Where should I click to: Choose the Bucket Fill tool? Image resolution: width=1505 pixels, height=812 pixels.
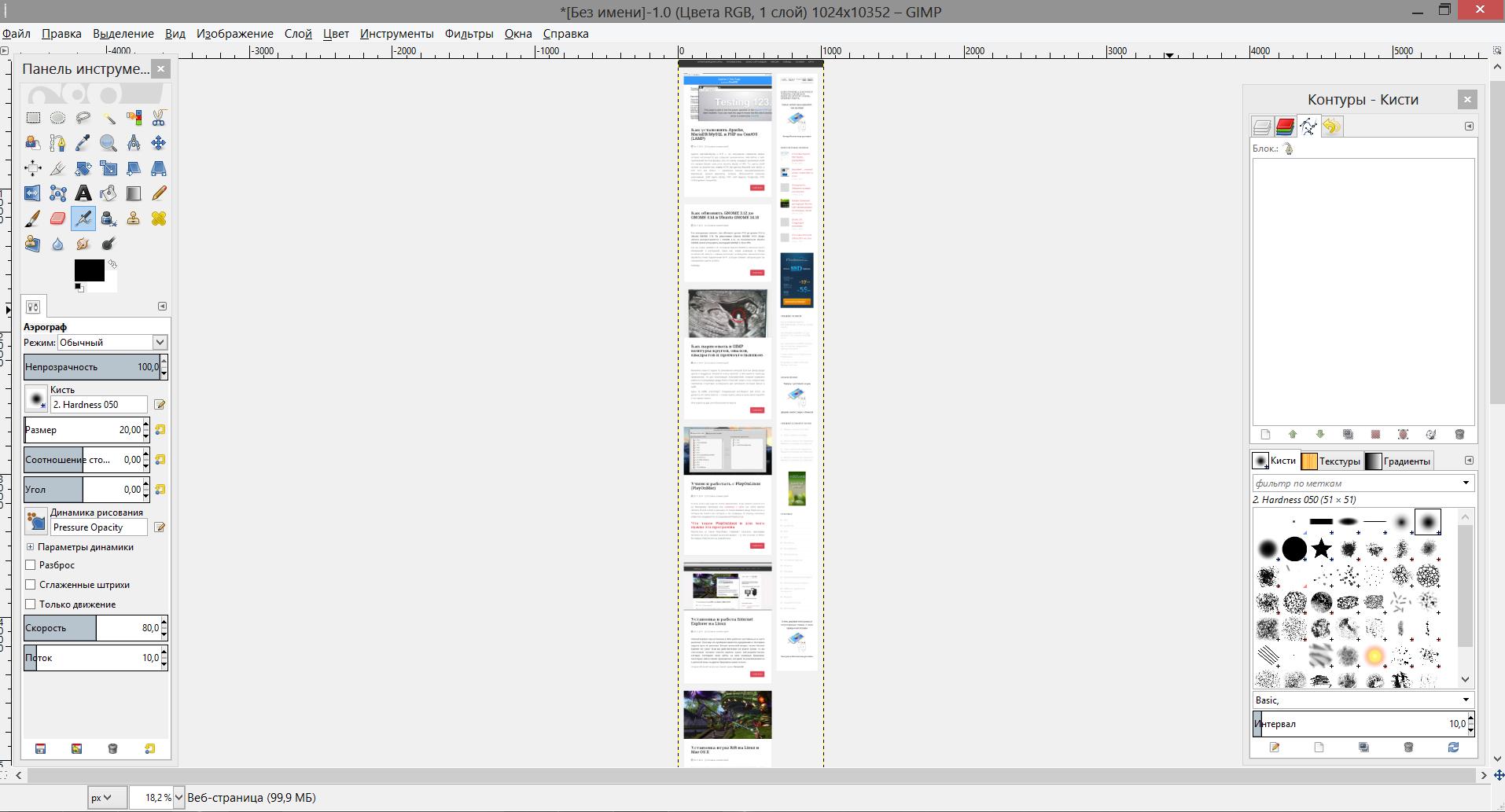tap(109, 193)
